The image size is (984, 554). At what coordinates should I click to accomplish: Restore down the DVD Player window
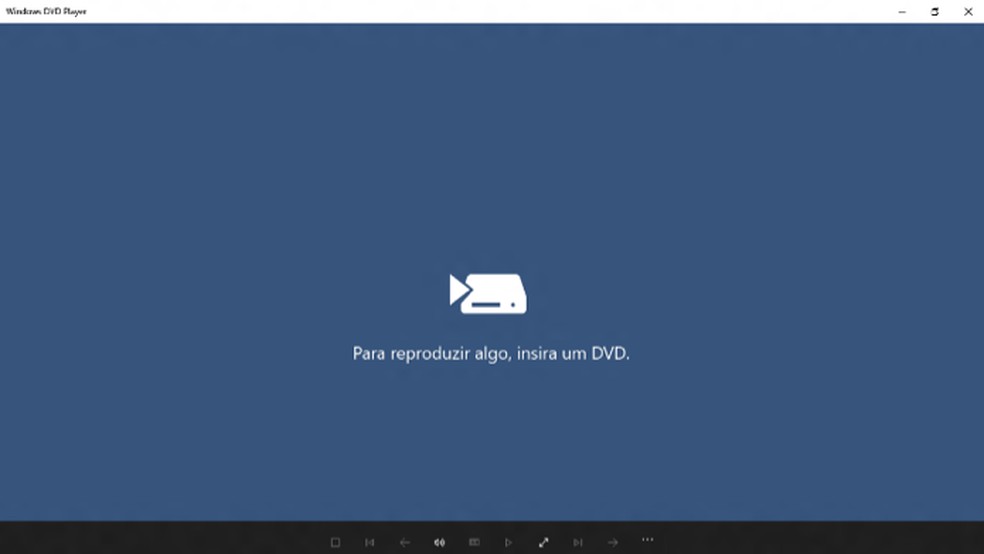coord(934,12)
